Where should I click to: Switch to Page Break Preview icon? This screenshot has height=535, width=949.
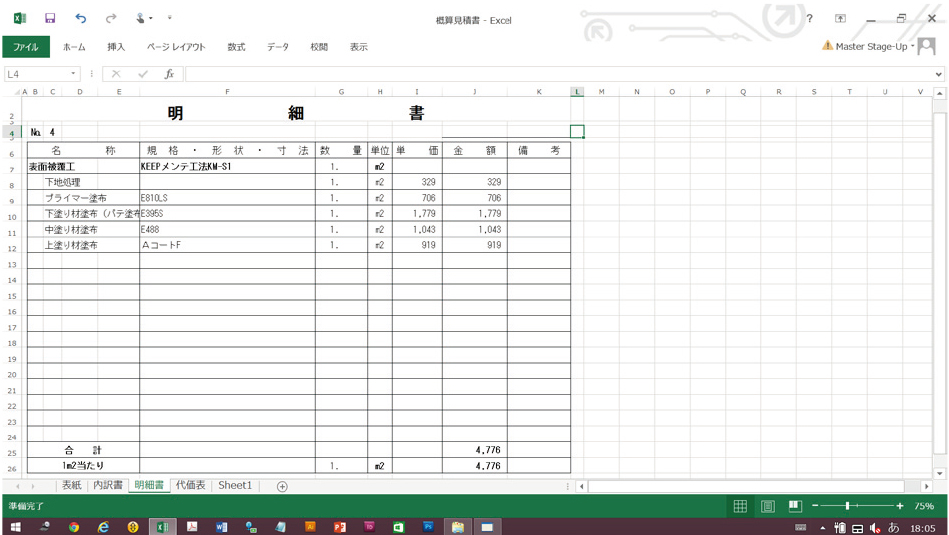[x=795, y=506]
